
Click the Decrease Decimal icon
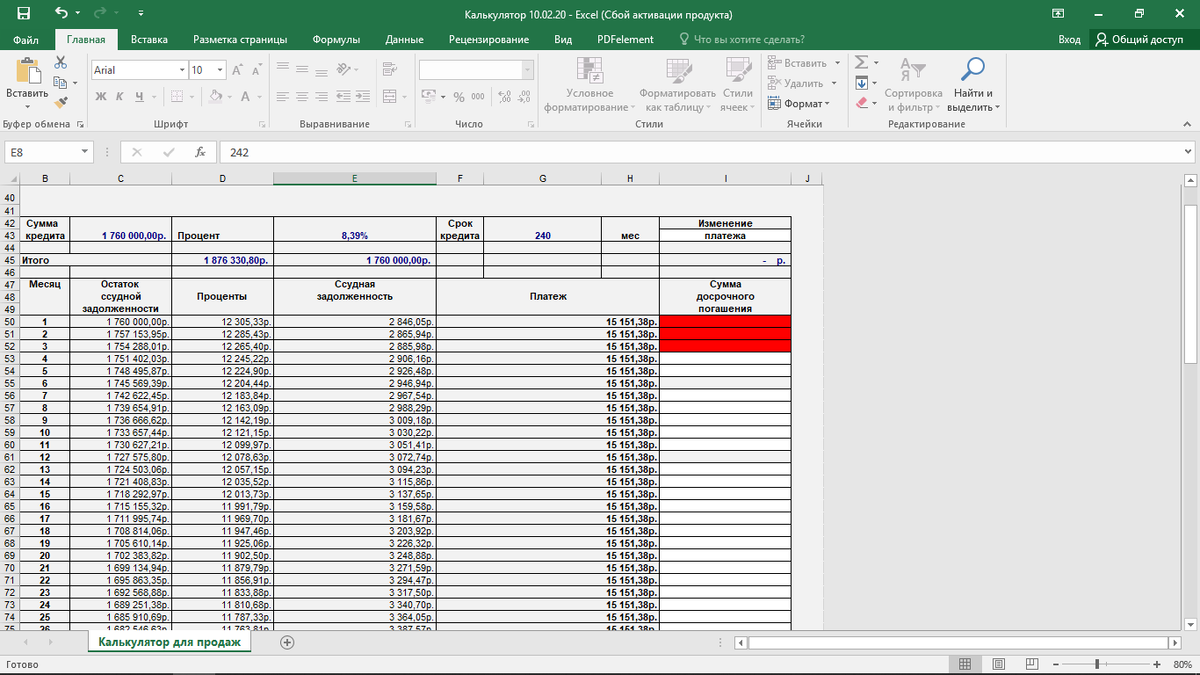click(x=524, y=97)
